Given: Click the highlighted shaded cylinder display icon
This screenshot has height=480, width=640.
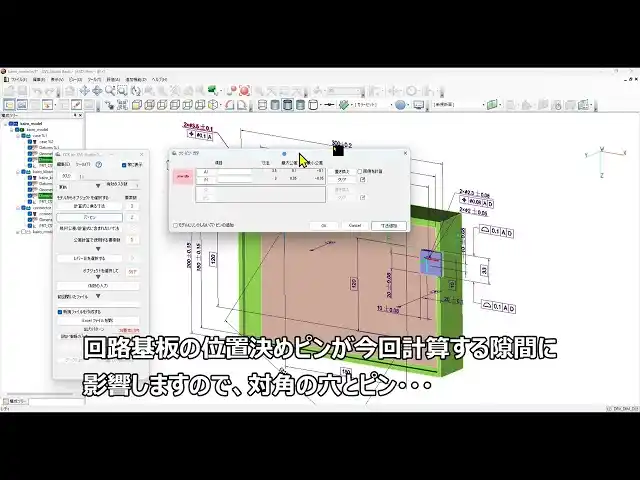Looking at the screenshot, I should point(288,105).
